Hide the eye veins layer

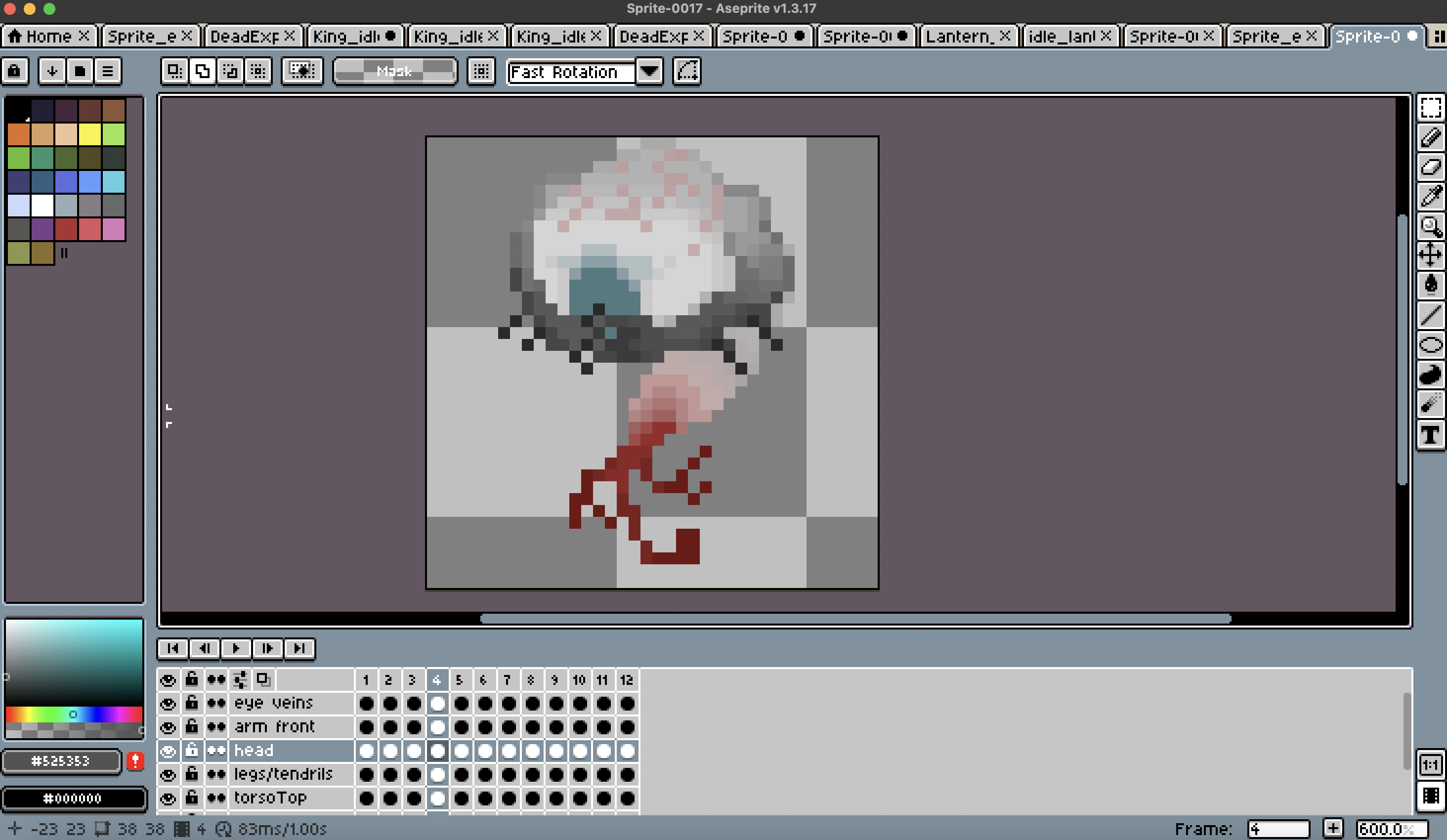click(x=168, y=703)
